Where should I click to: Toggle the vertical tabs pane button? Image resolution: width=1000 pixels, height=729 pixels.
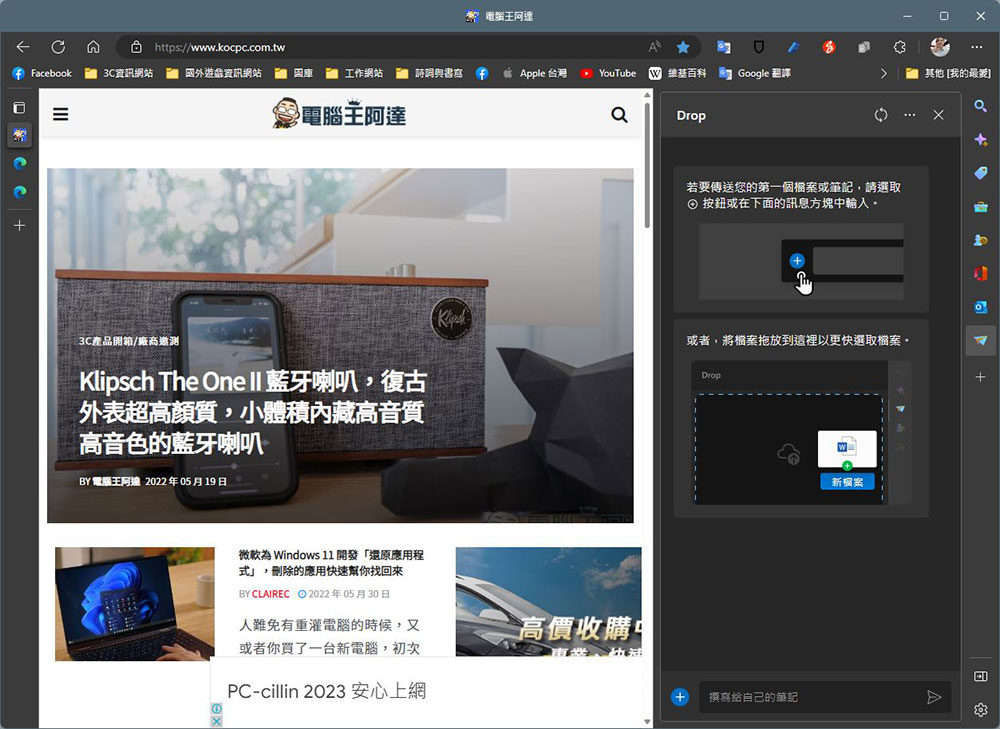19,107
